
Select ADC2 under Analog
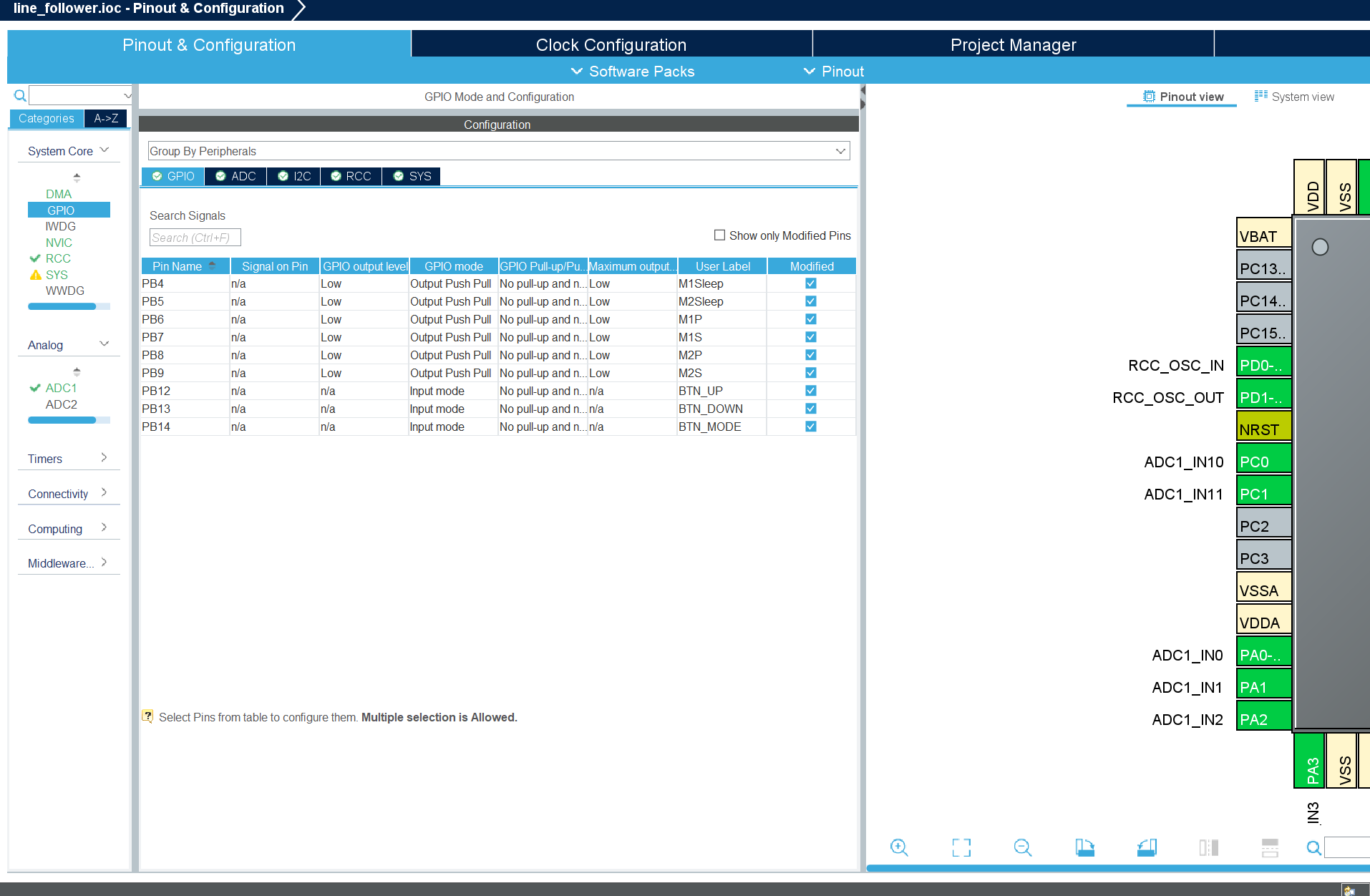point(62,404)
